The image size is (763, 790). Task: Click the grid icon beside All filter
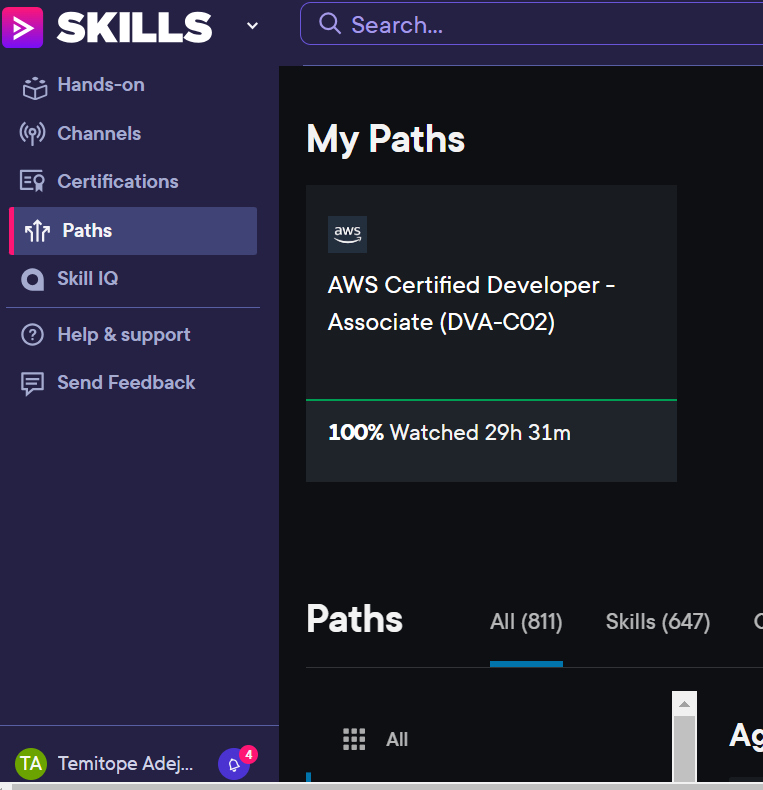pyautogui.click(x=354, y=739)
